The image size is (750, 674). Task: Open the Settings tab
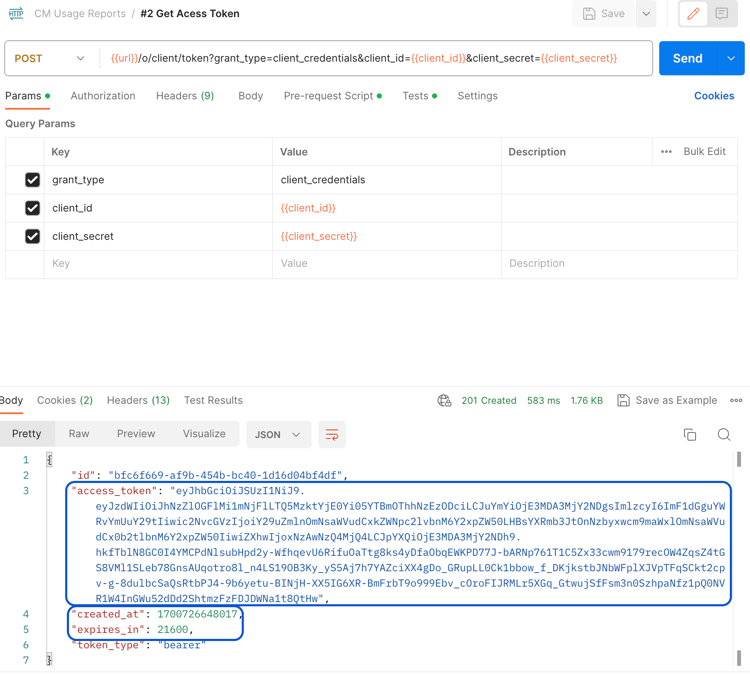point(477,96)
